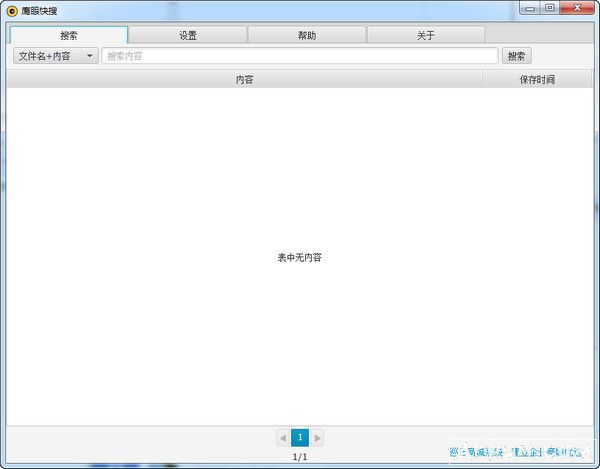
Task: Click the 鹰眼快搜 window title text
Action: (40, 10)
